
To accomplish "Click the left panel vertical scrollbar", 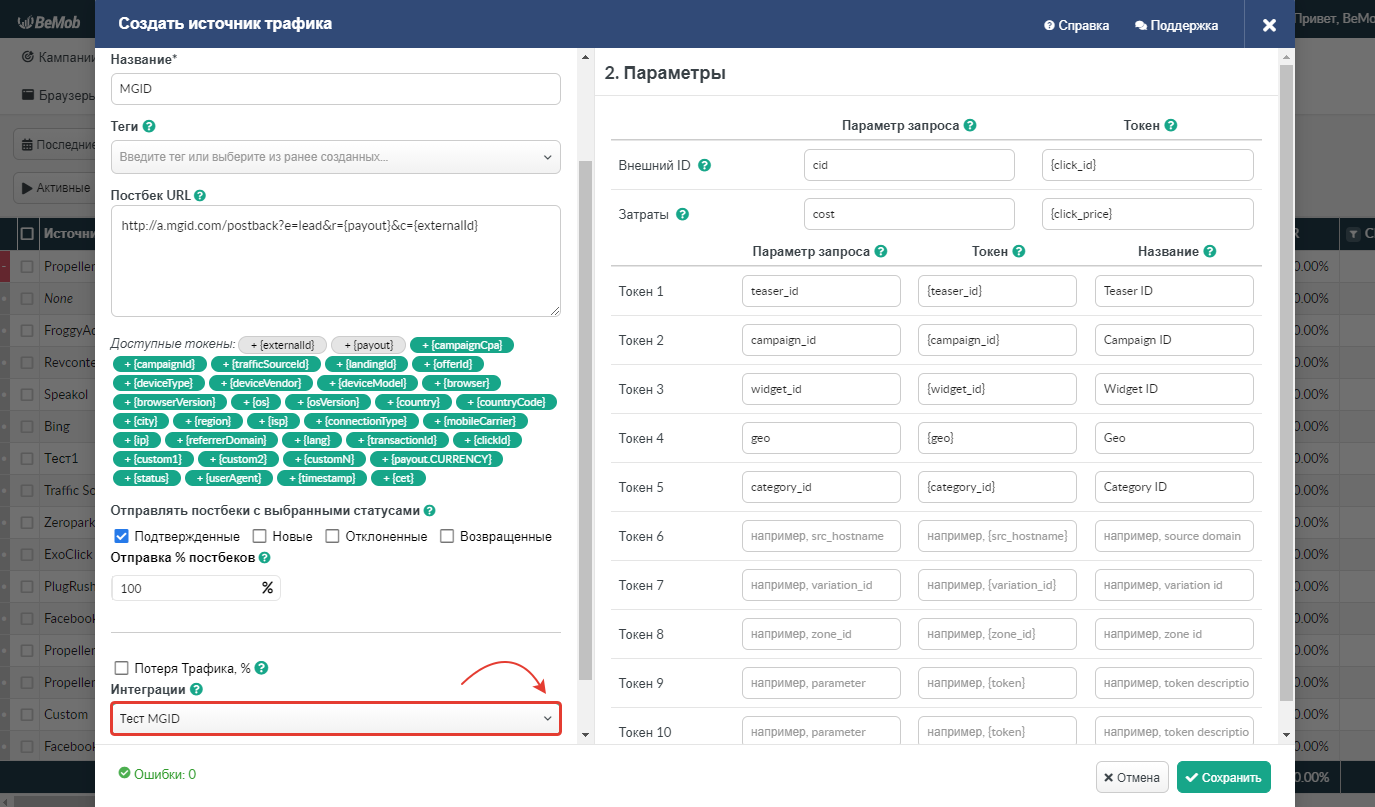I will click(x=586, y=420).
